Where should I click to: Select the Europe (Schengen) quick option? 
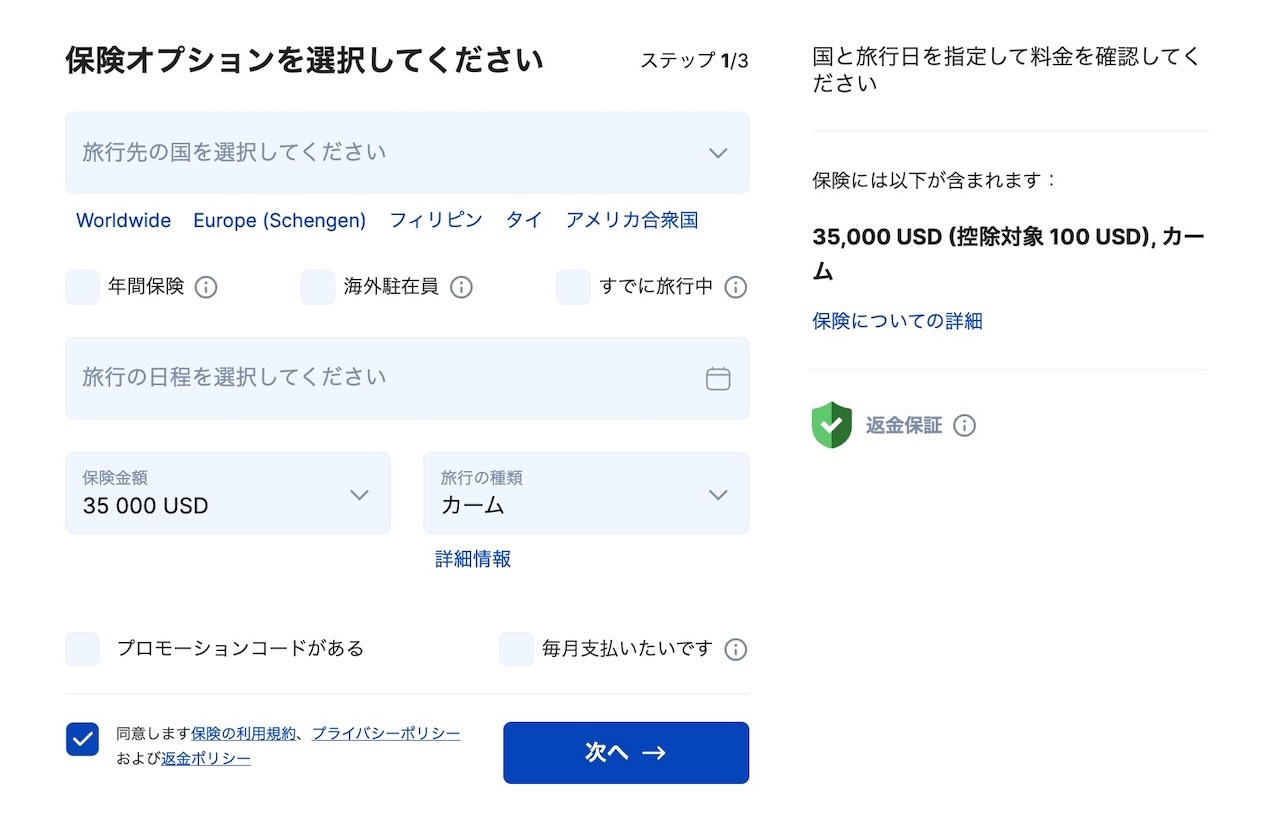click(x=280, y=220)
